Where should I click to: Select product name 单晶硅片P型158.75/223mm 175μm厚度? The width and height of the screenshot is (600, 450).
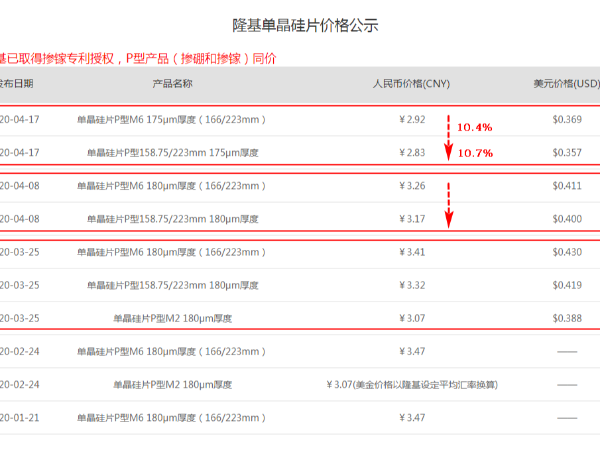tap(173, 153)
